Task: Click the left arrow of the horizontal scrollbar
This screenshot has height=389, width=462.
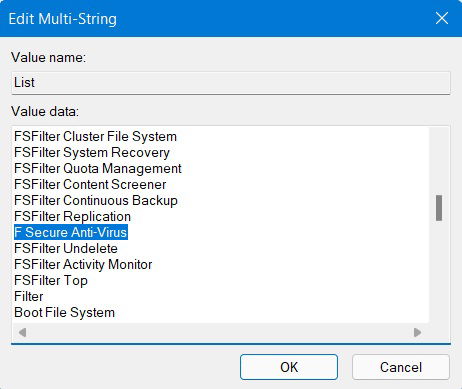Action: (22, 332)
